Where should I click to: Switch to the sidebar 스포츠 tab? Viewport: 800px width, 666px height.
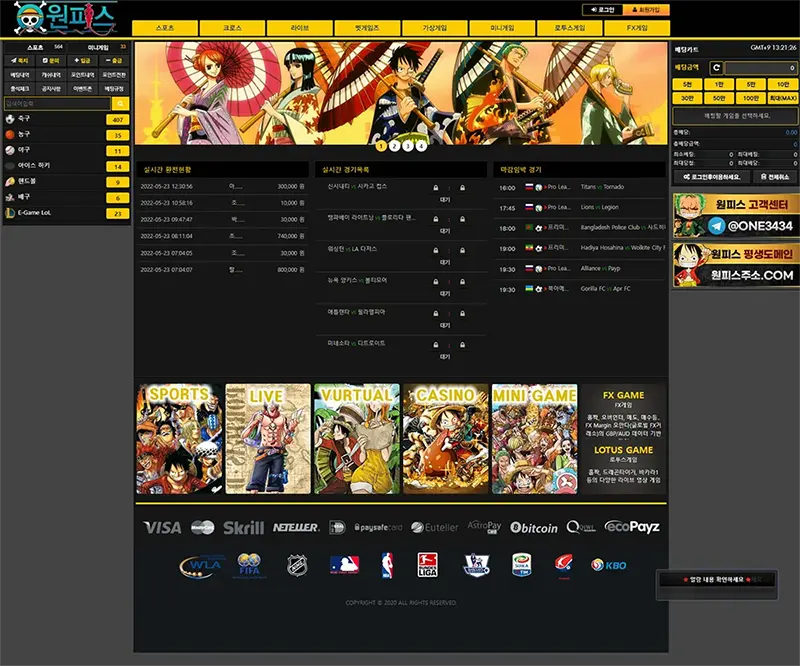(35, 47)
